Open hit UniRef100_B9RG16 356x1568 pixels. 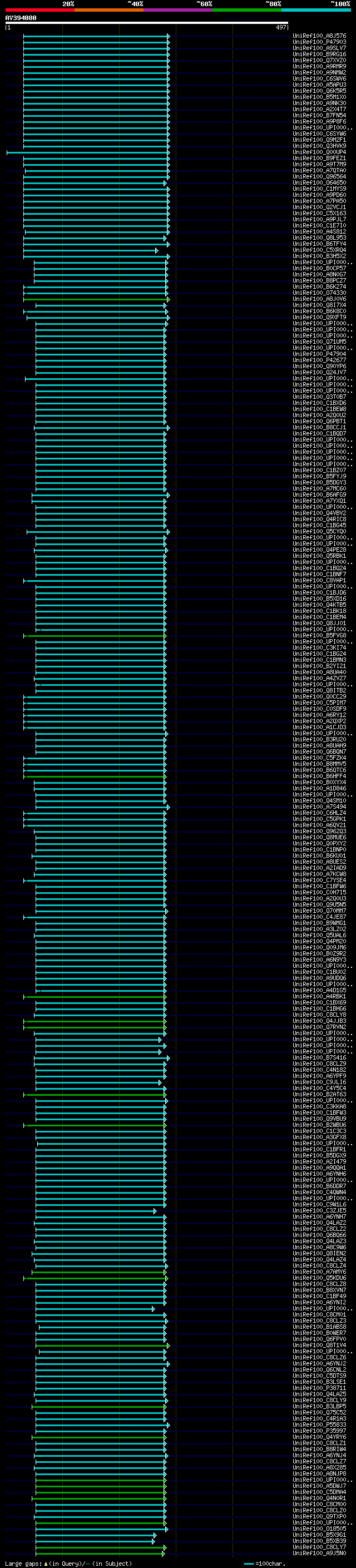pos(319,54)
